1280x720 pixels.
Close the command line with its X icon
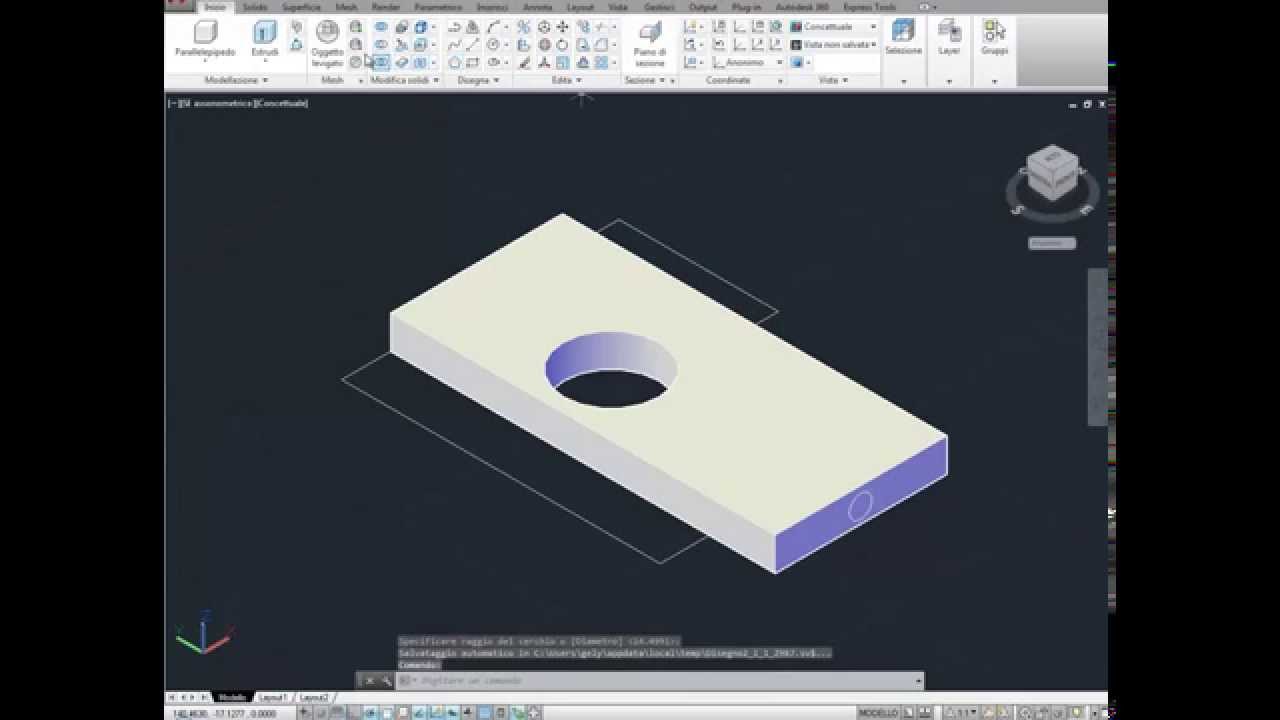point(368,681)
